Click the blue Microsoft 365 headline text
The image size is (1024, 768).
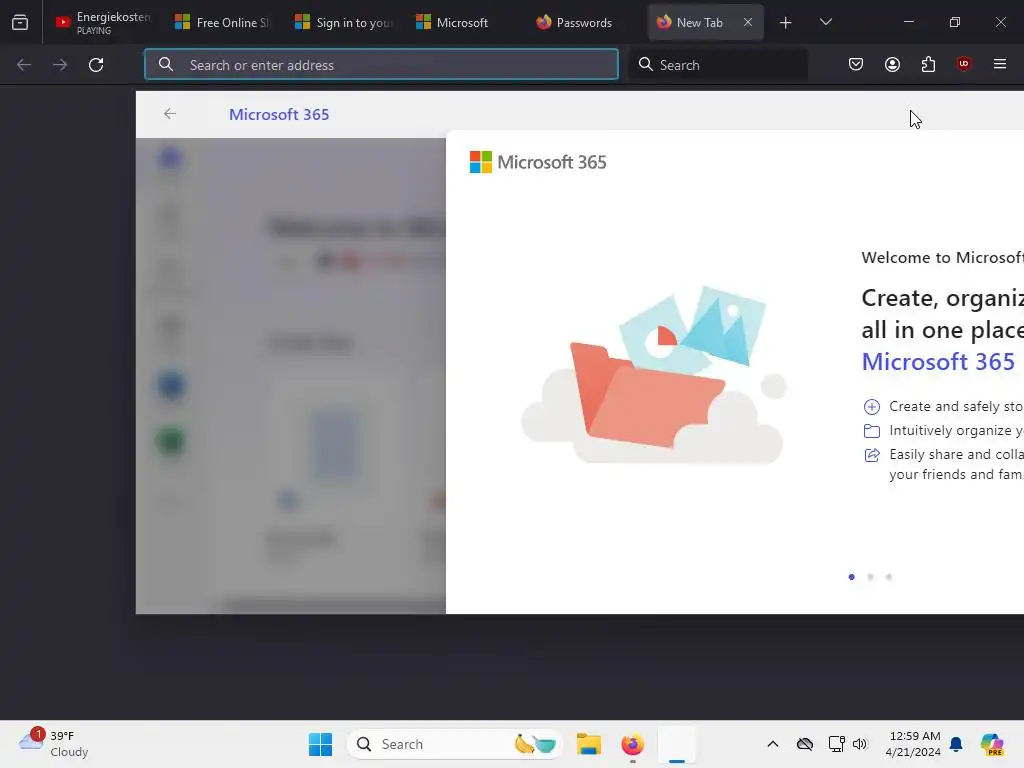click(x=938, y=362)
